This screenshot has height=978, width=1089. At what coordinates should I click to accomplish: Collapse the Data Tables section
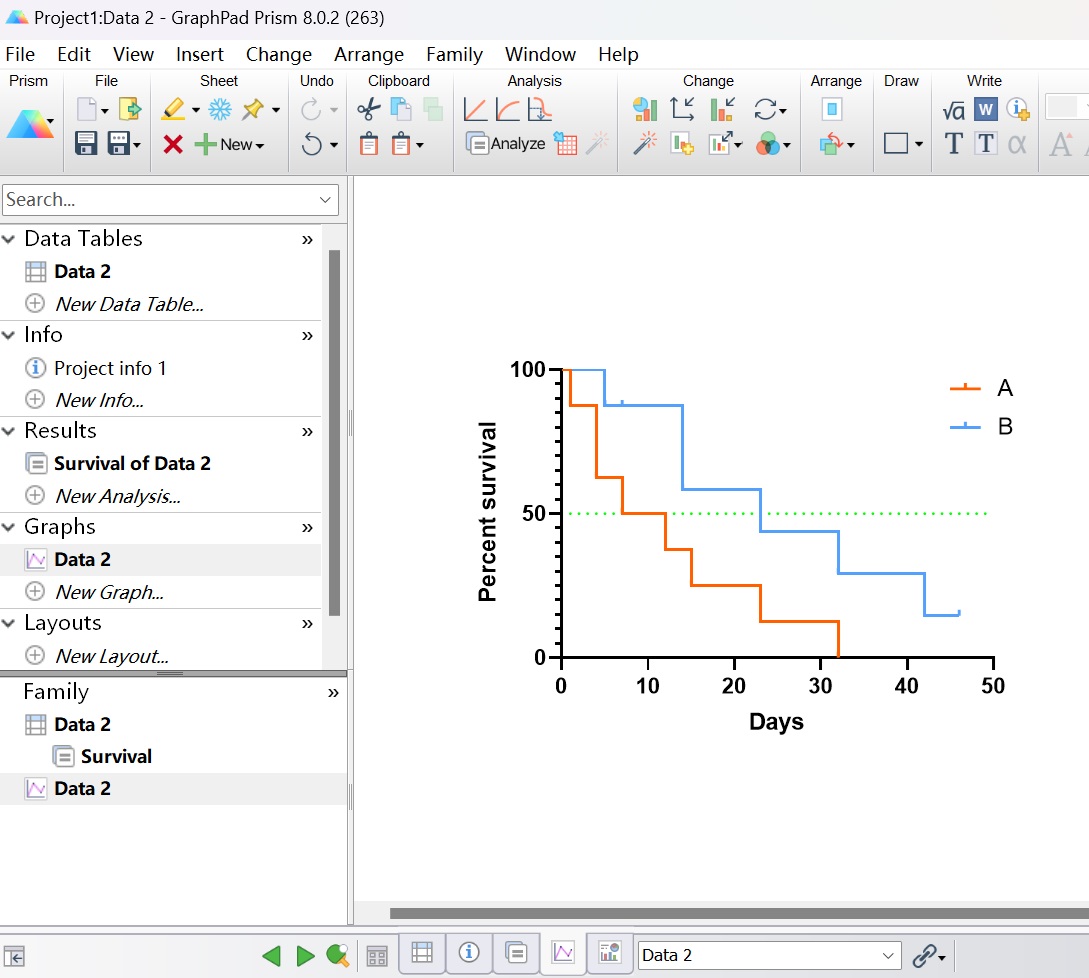[9, 239]
